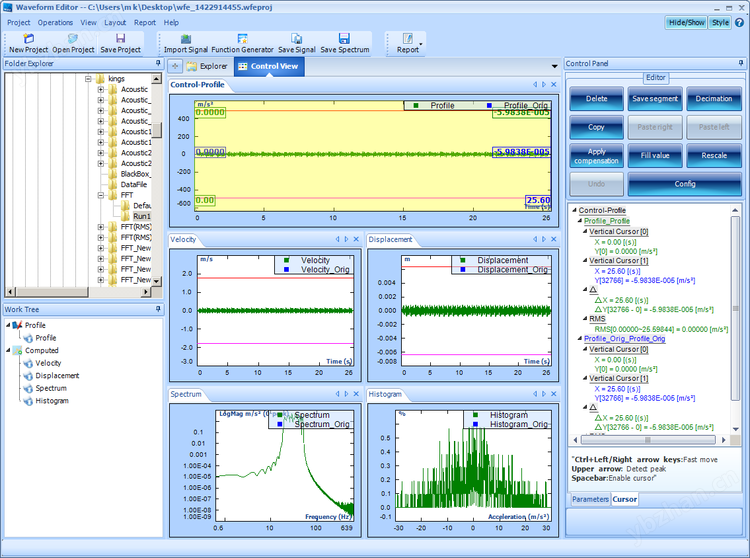
Task: Click the Histogram green legend swatch
Action: coord(475,415)
